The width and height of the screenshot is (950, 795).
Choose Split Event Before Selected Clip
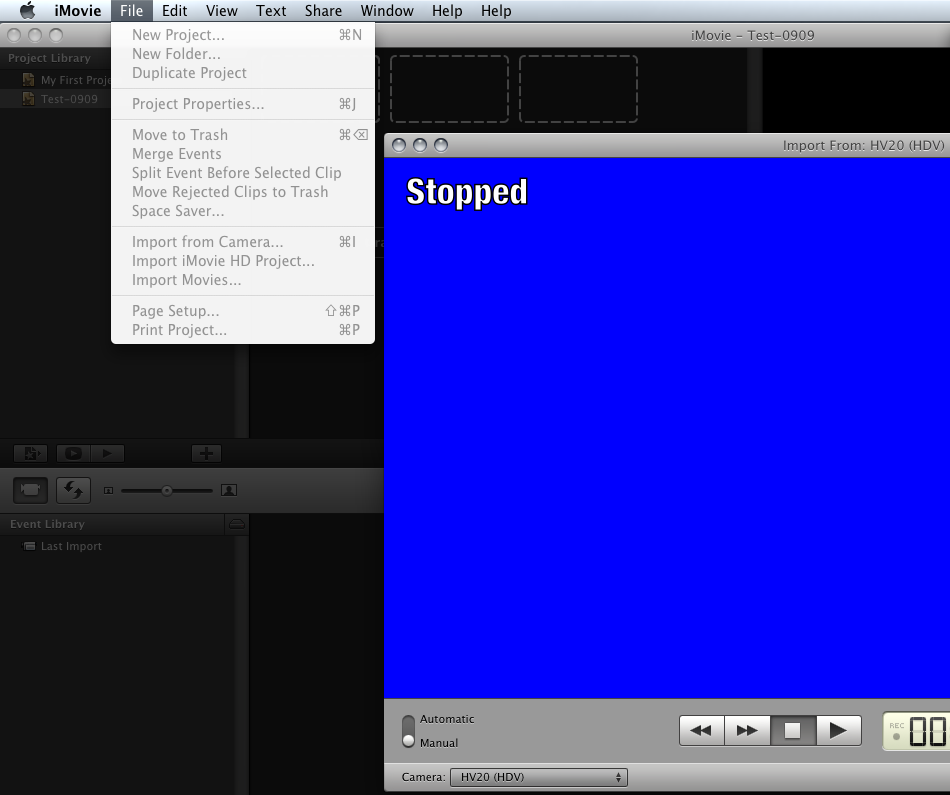(243, 173)
